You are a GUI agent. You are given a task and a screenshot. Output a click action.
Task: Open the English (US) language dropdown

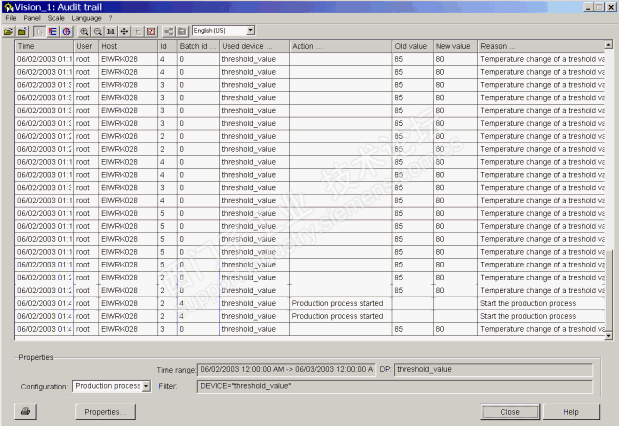point(250,30)
